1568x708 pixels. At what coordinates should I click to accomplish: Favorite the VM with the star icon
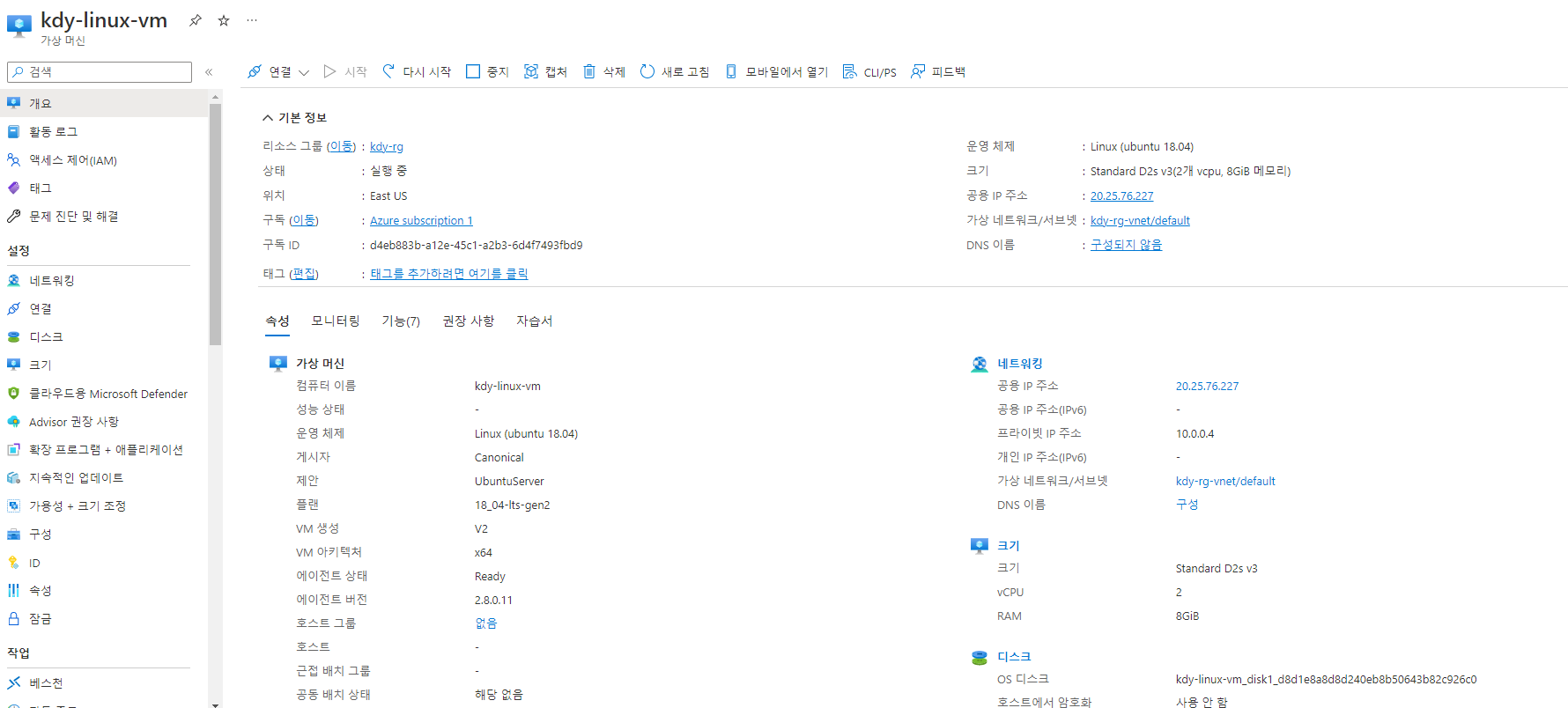click(224, 20)
